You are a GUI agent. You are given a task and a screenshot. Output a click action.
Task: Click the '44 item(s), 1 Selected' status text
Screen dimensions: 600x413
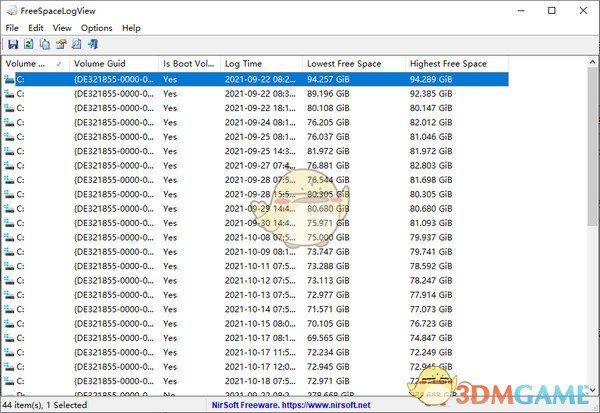click(x=45, y=405)
